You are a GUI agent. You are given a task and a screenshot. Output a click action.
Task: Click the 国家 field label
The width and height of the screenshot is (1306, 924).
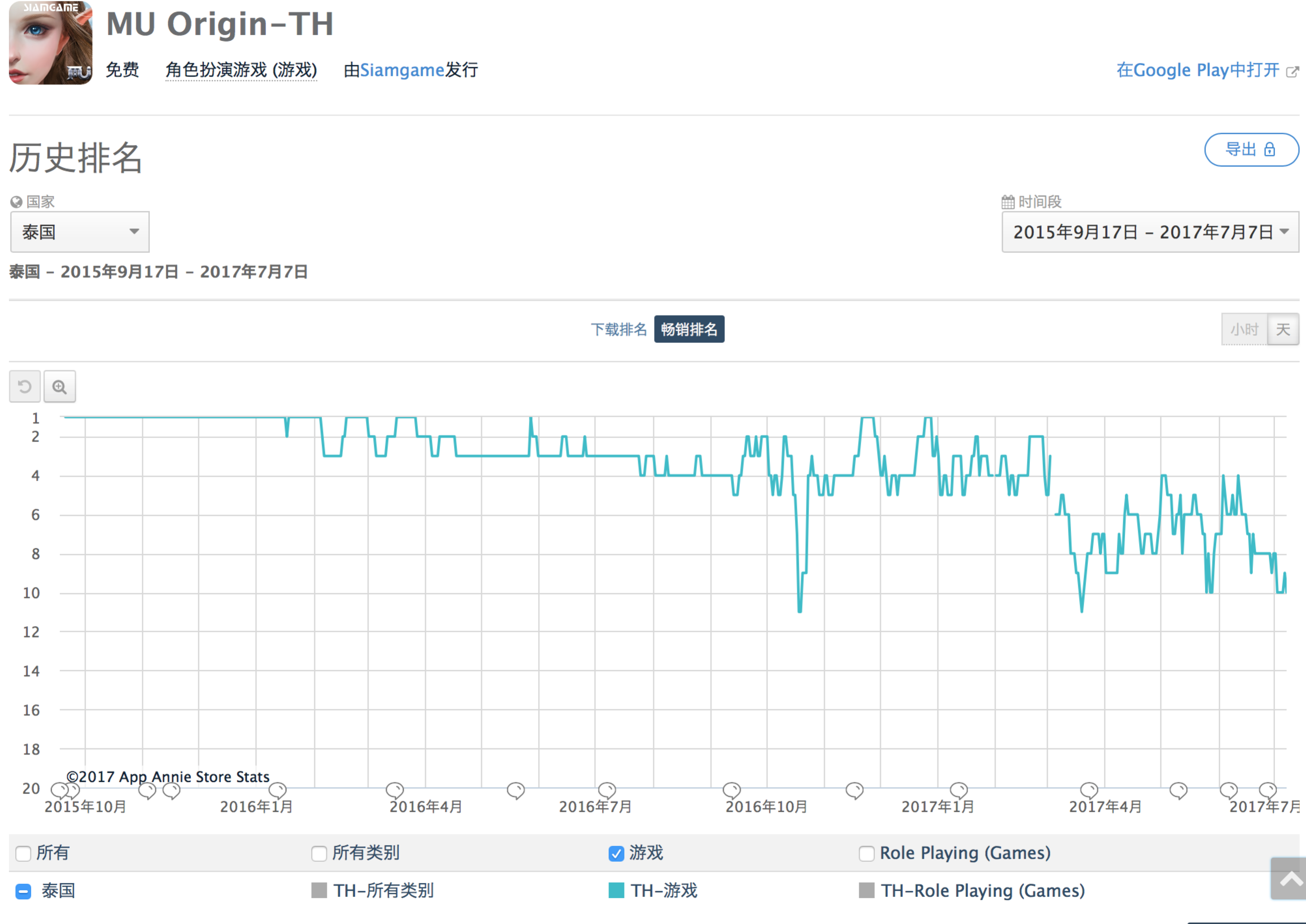40,202
